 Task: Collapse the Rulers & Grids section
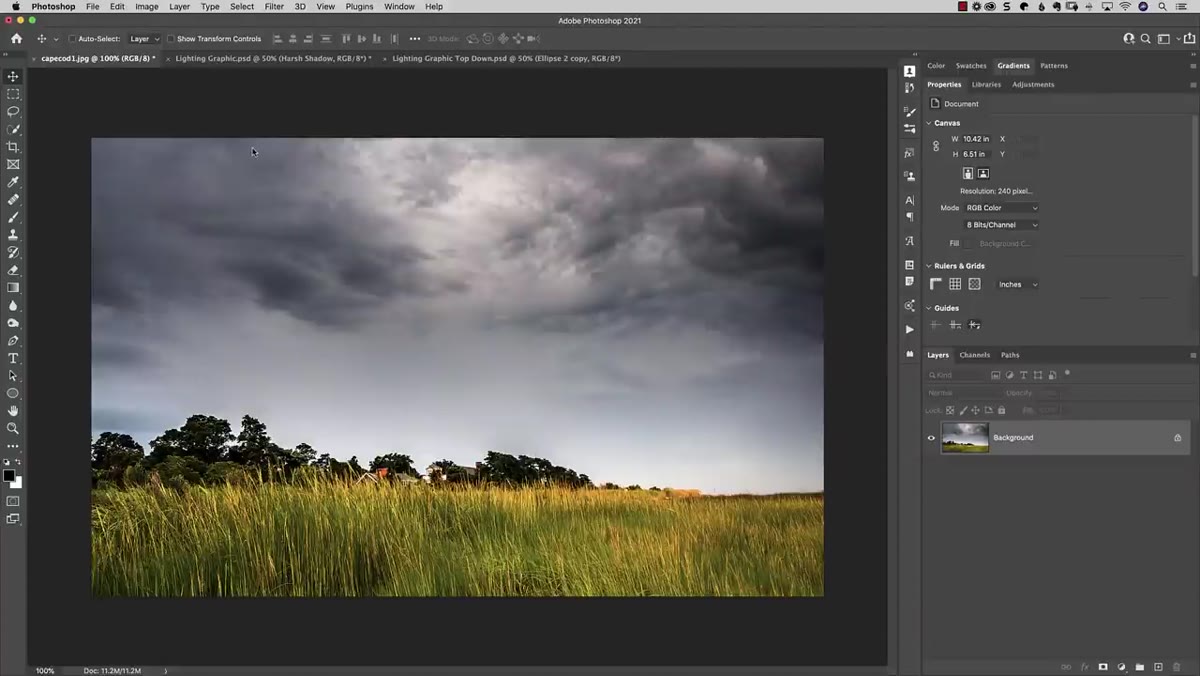[x=928, y=266]
